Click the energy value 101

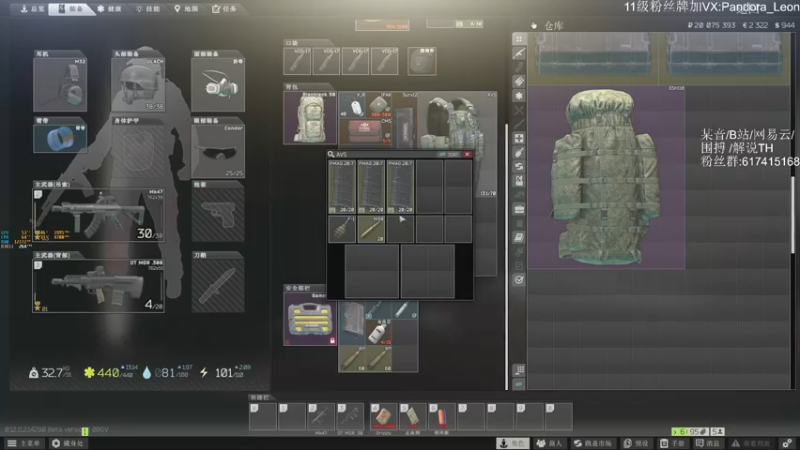point(225,373)
